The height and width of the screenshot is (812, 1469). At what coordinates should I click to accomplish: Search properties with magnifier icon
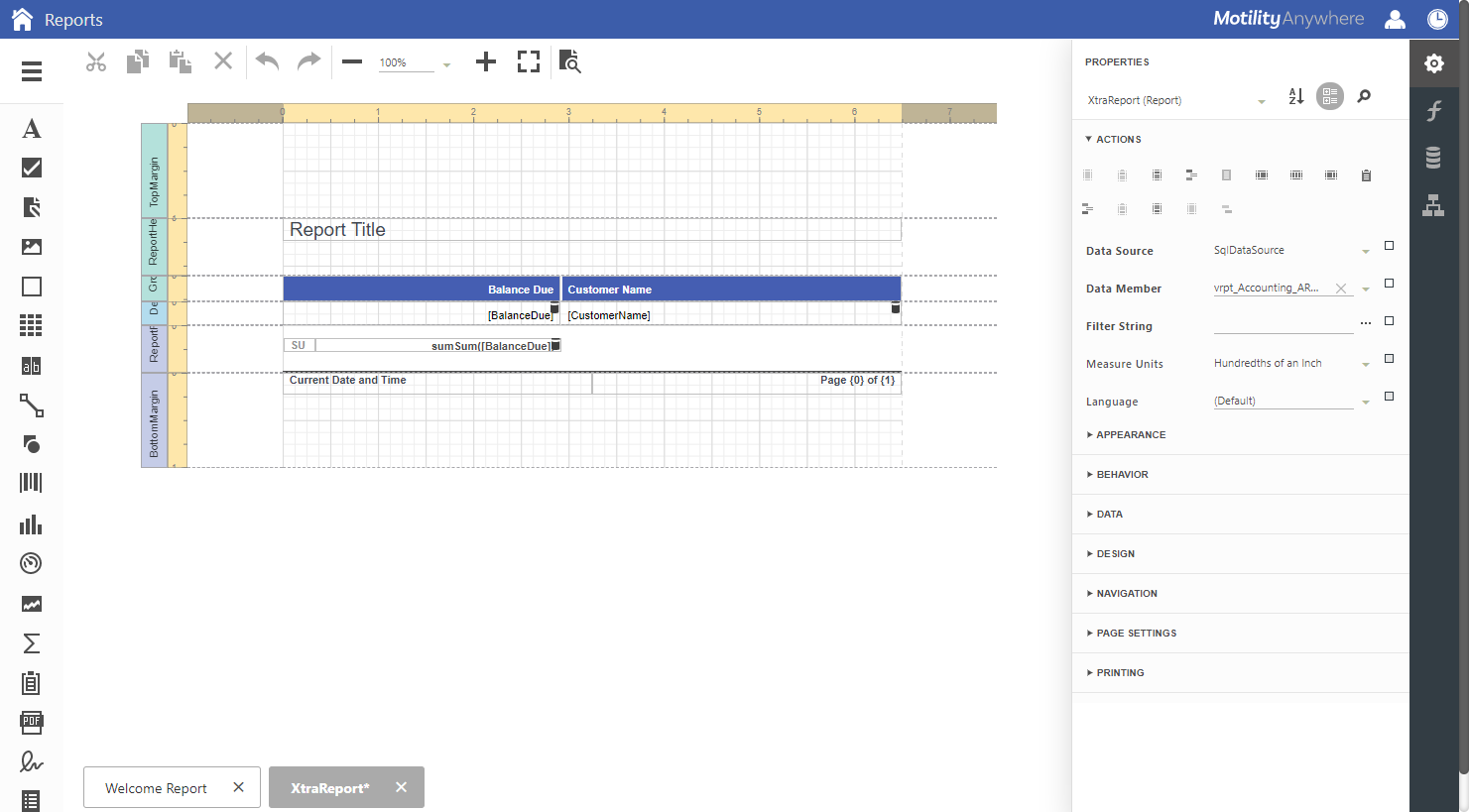coord(1364,96)
